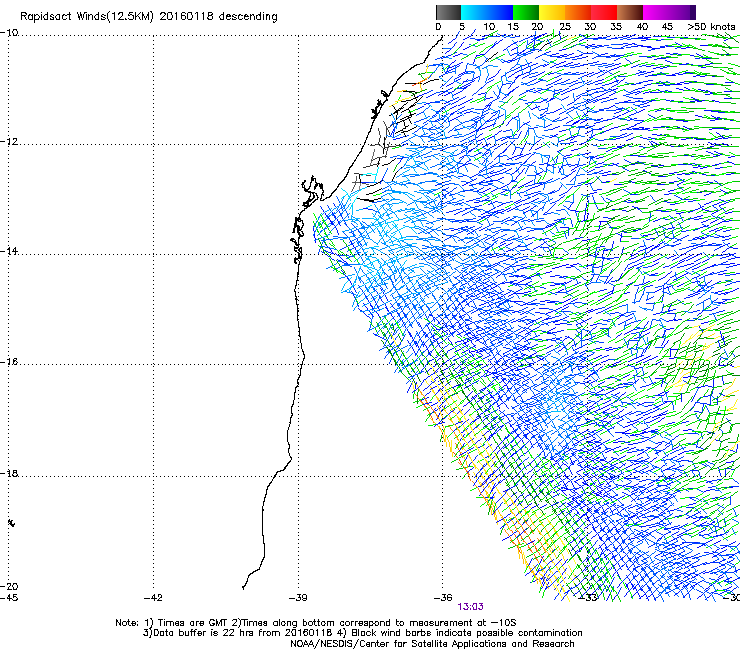Click the magenta 40-45 knots legend color
This screenshot has height=650, width=740.
click(x=656, y=12)
